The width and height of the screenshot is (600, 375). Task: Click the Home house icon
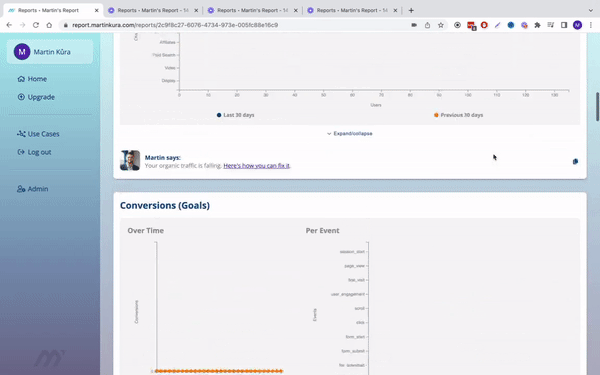(21, 79)
